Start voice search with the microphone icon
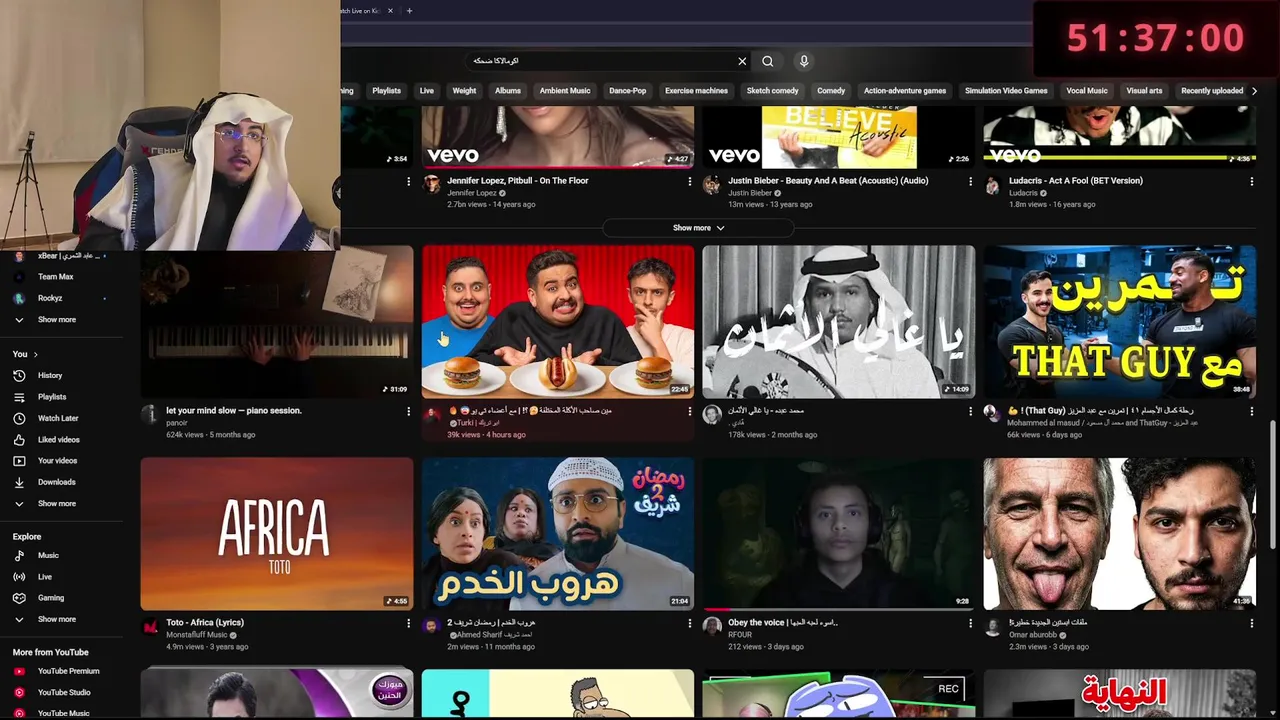The image size is (1280, 720). (804, 61)
